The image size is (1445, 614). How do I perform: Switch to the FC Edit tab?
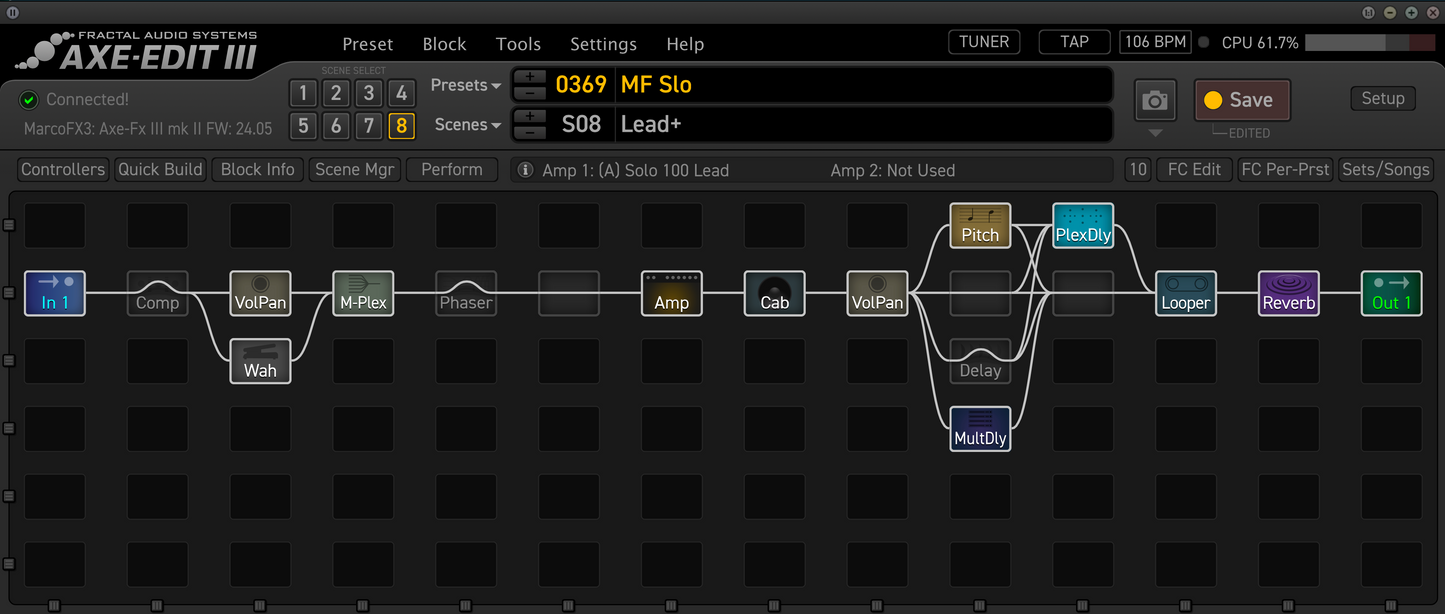click(1193, 169)
